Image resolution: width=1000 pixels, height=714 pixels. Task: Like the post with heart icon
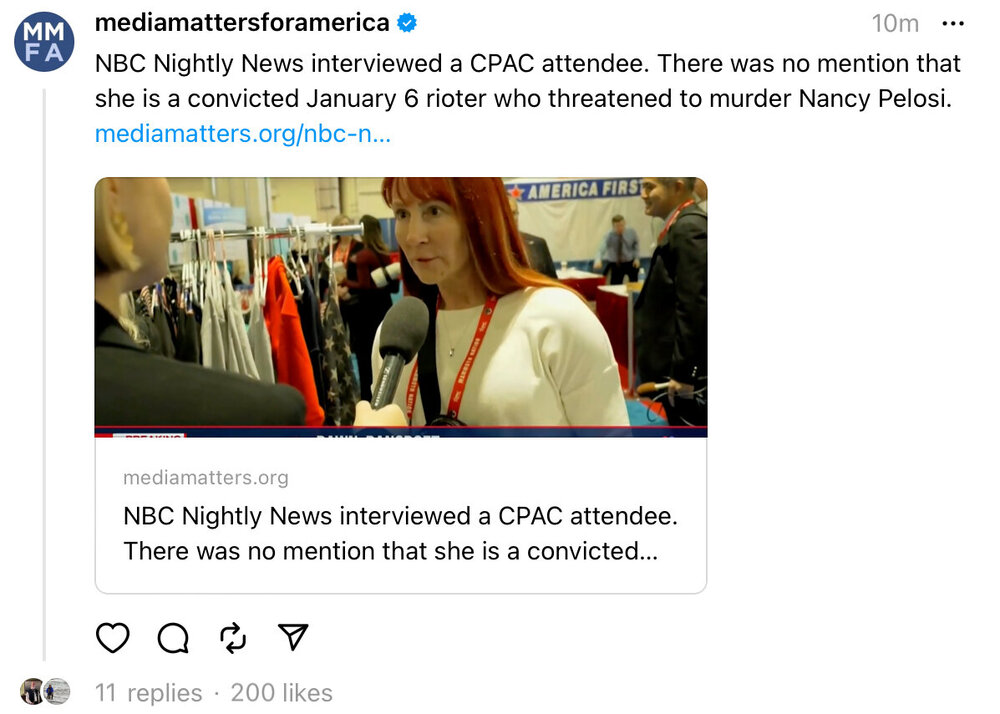pyautogui.click(x=113, y=637)
